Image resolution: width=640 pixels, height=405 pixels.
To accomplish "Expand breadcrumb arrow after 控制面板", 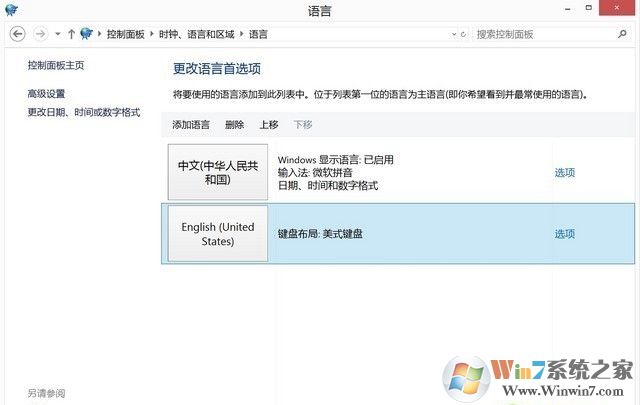I will pos(151,34).
